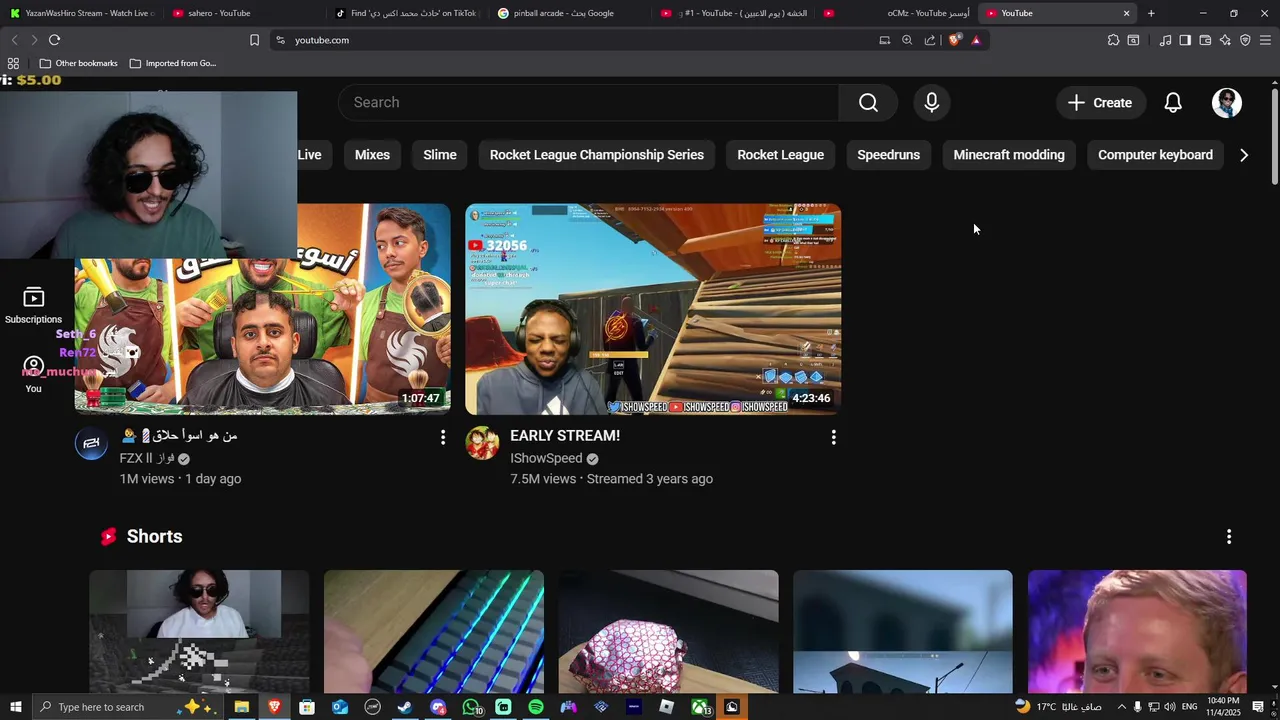Open IShowSpeed channel name link
Screen dimensions: 1280x720
click(546, 458)
